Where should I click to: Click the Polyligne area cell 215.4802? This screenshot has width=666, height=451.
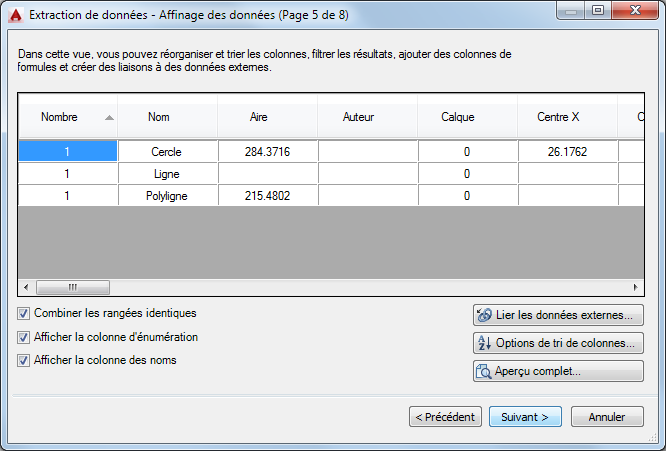268,196
